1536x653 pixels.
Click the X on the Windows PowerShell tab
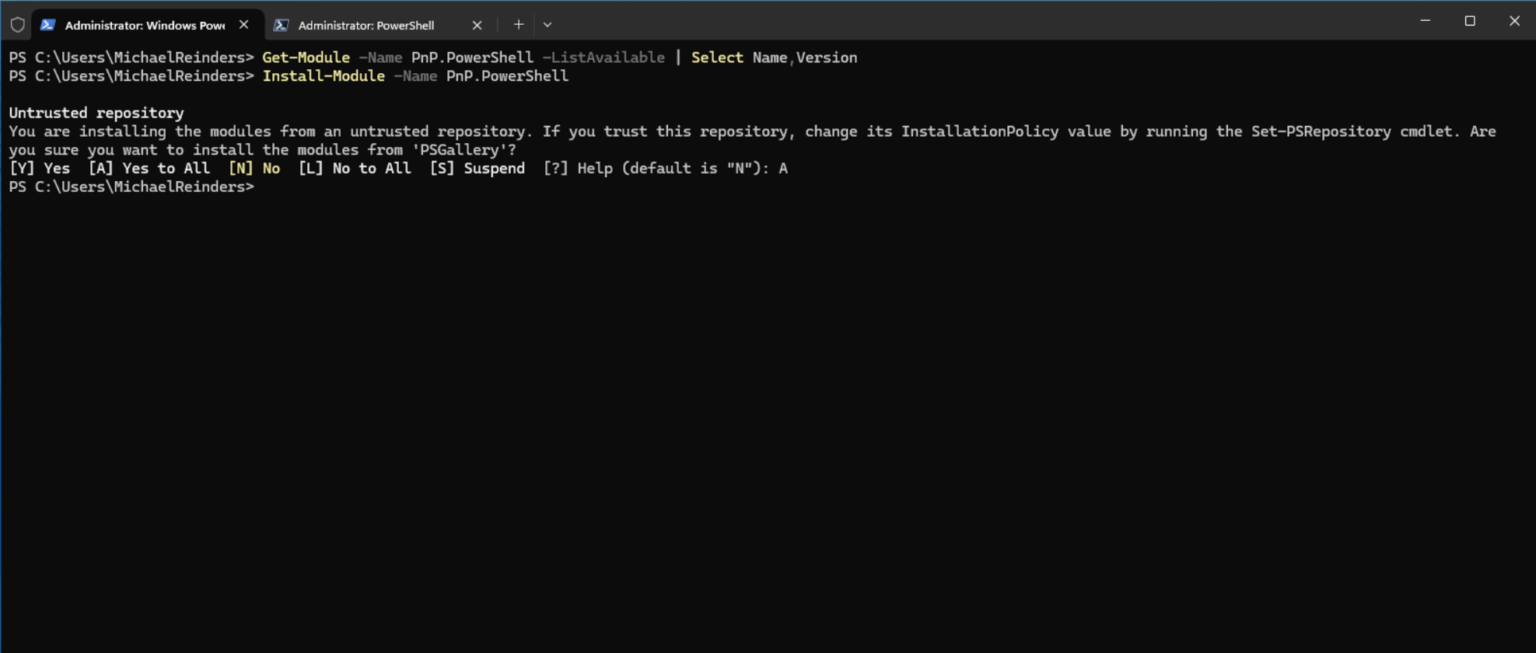click(x=243, y=24)
